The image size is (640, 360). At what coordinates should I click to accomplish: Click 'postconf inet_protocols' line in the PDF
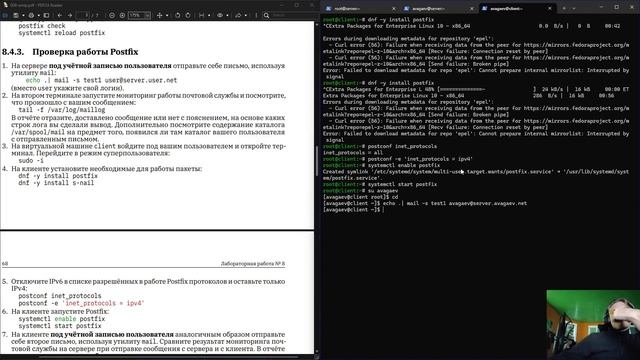pyautogui.click(x=60, y=296)
